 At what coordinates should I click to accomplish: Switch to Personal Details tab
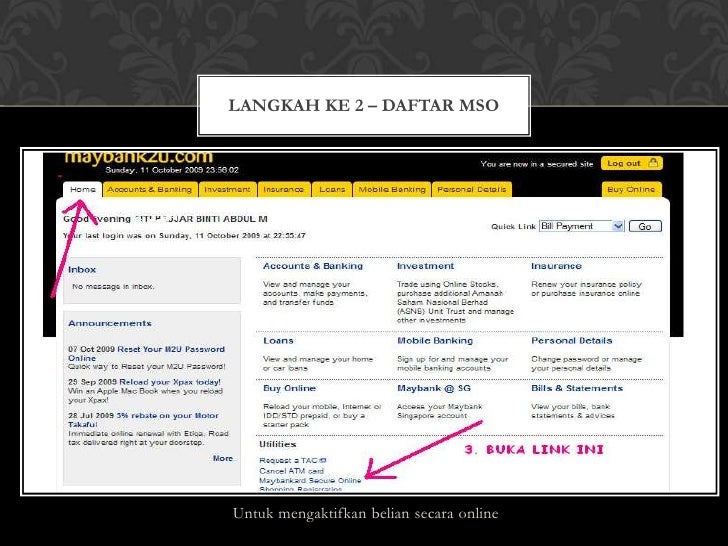pyautogui.click(x=472, y=189)
